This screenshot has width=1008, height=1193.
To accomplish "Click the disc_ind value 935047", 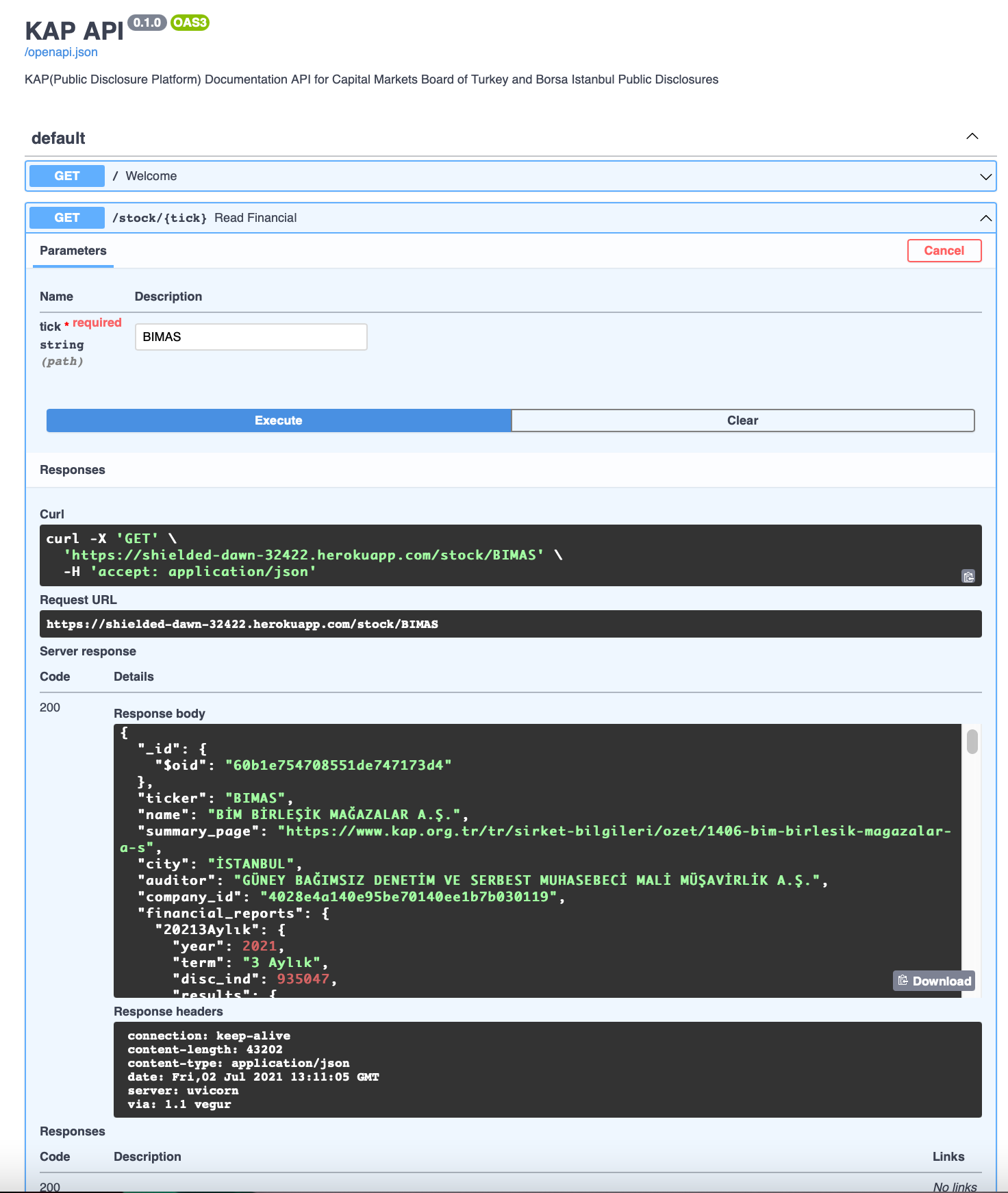I will point(303,979).
